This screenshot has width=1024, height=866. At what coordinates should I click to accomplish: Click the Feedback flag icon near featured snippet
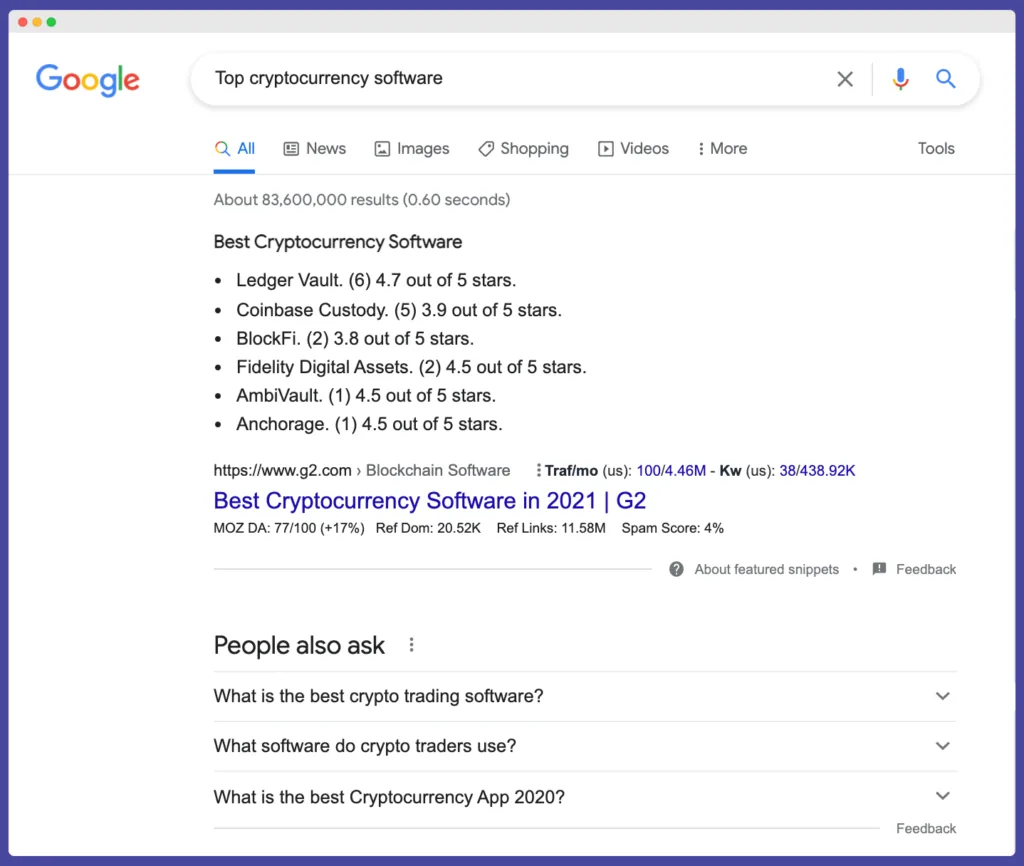coord(879,569)
